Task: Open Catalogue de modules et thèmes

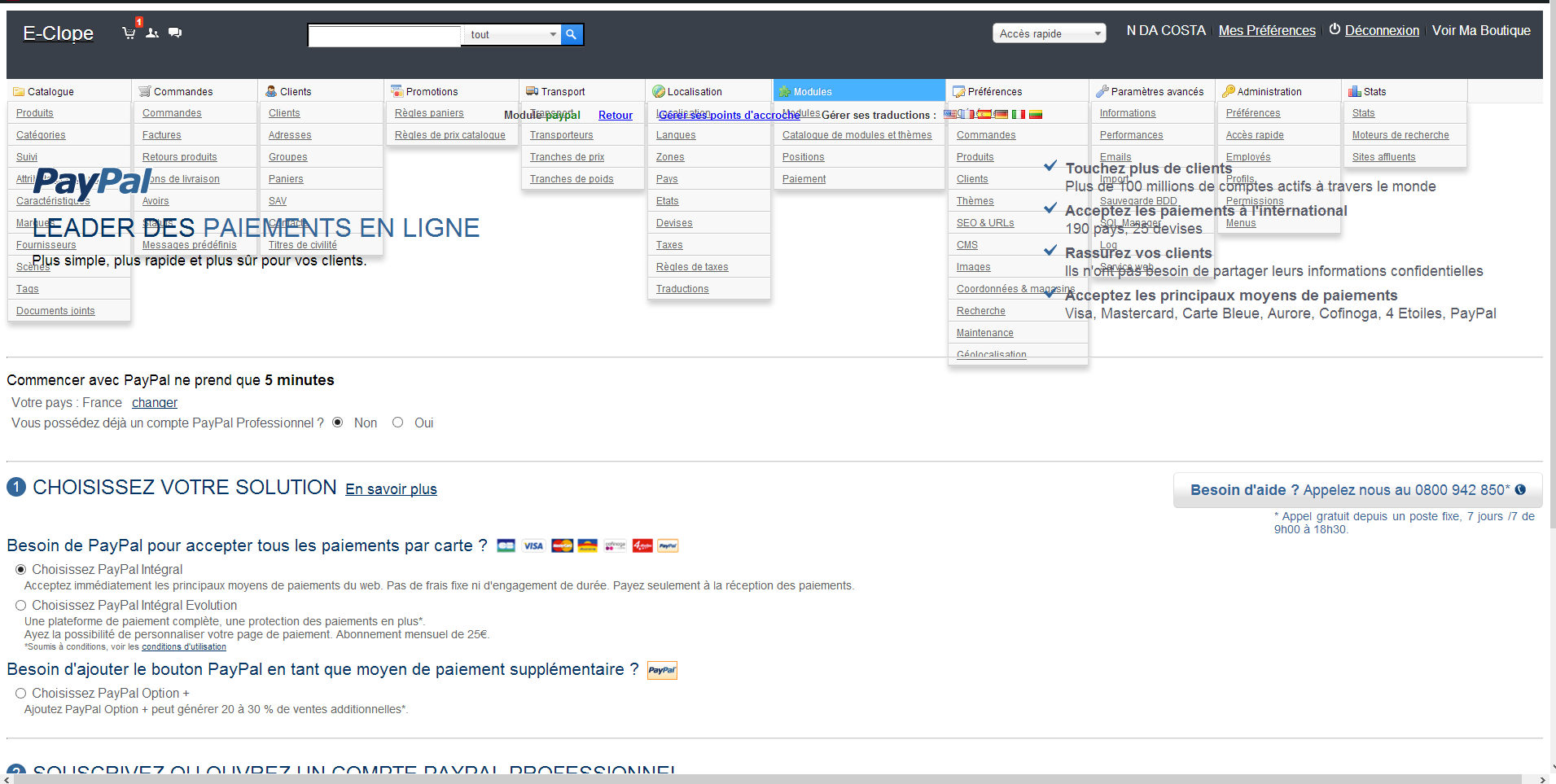Action: click(857, 135)
